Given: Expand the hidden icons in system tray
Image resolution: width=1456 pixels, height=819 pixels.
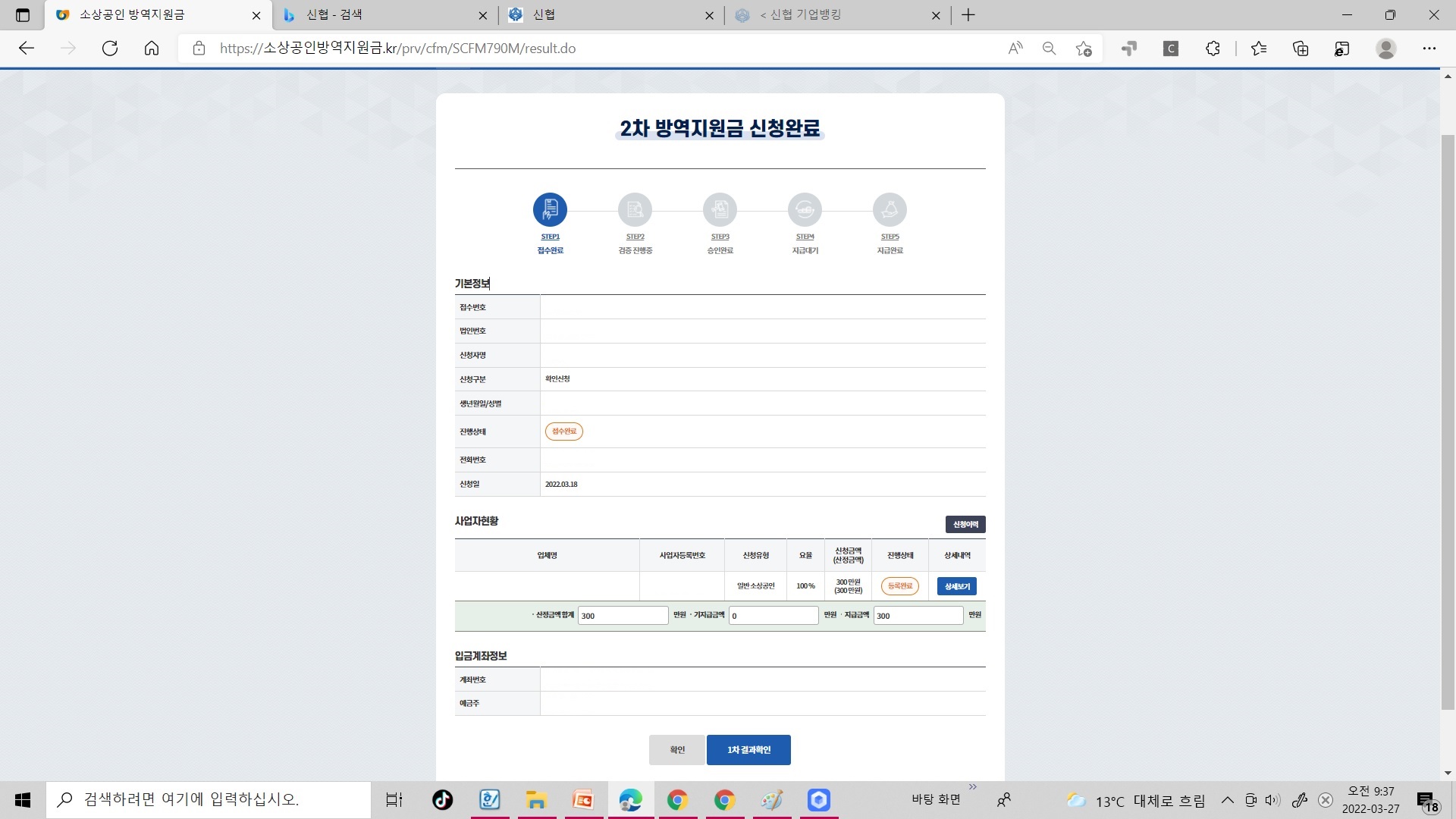Looking at the screenshot, I should point(1227,799).
